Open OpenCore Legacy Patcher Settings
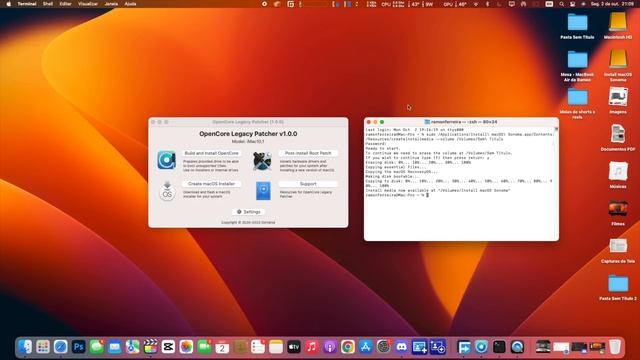Image resolution: width=640 pixels, height=360 pixels. (x=249, y=212)
